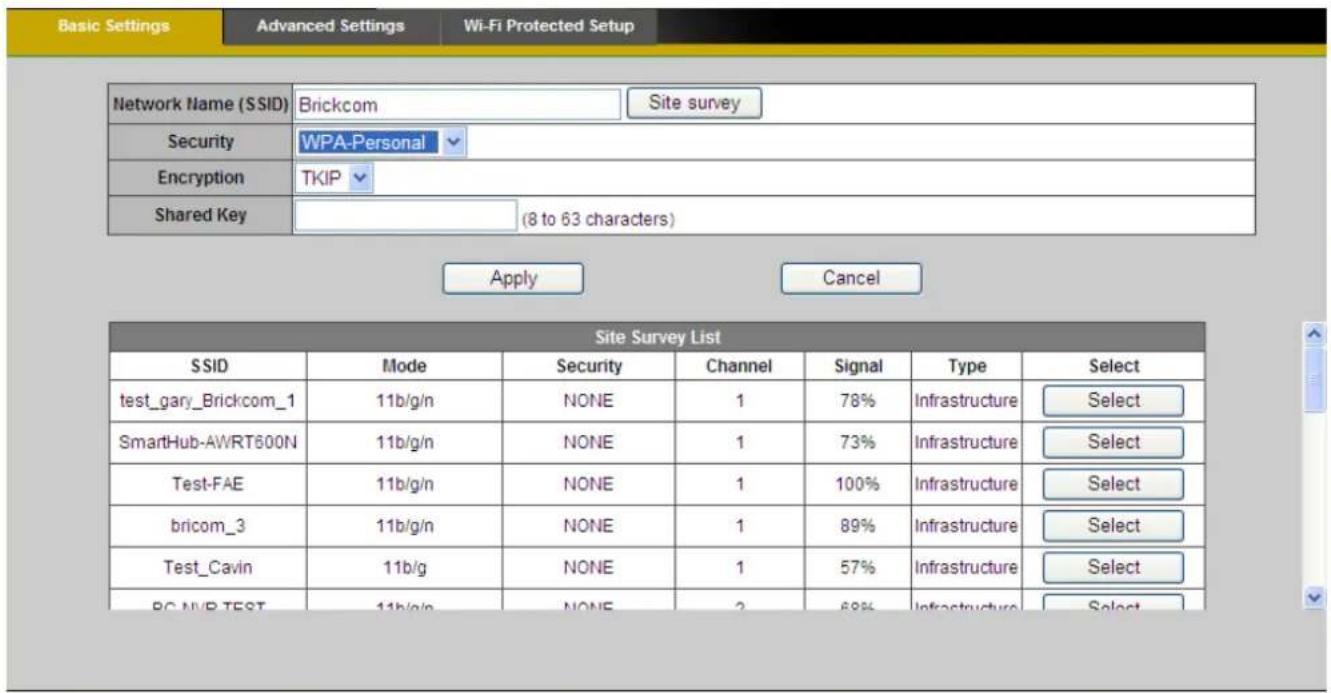Open the Advanced Settings tab
This screenshot has height=693, width=1331.
[x=330, y=27]
